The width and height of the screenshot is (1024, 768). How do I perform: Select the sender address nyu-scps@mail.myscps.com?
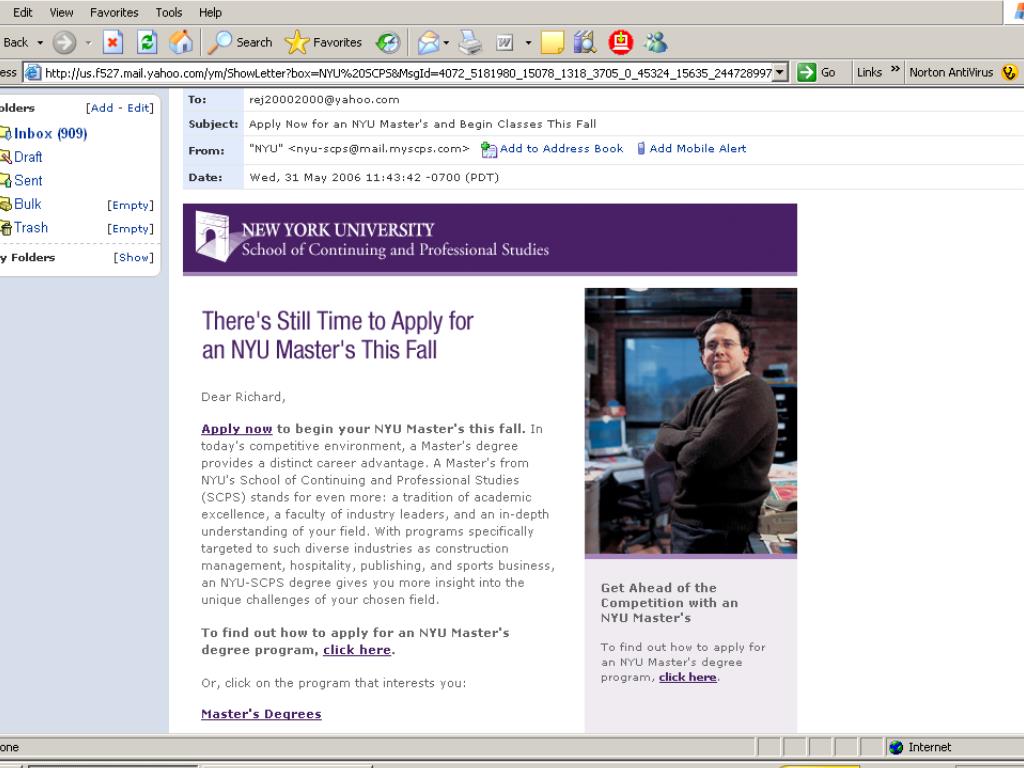[379, 149]
